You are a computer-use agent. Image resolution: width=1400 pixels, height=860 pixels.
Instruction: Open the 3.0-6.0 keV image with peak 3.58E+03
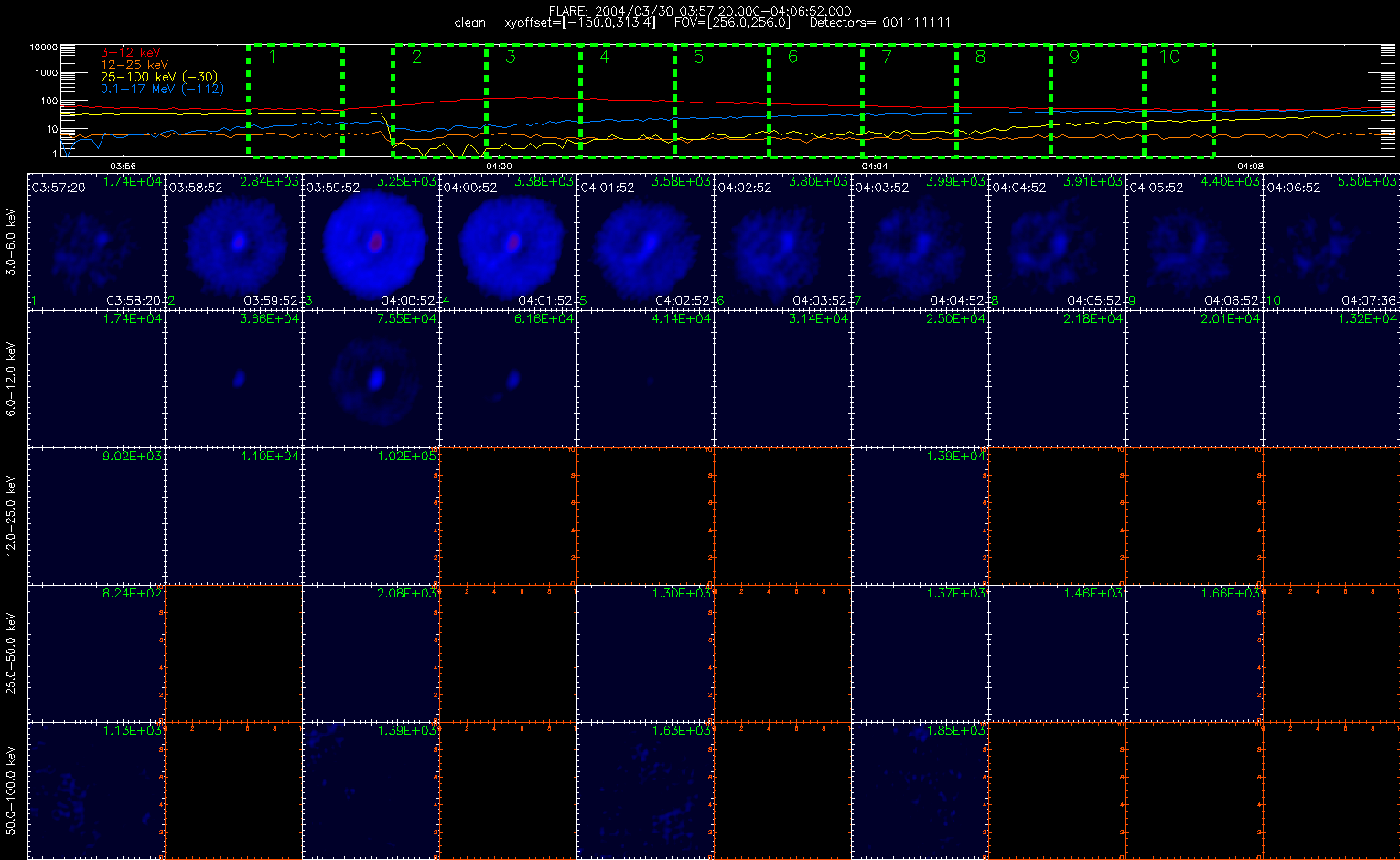[645, 241]
